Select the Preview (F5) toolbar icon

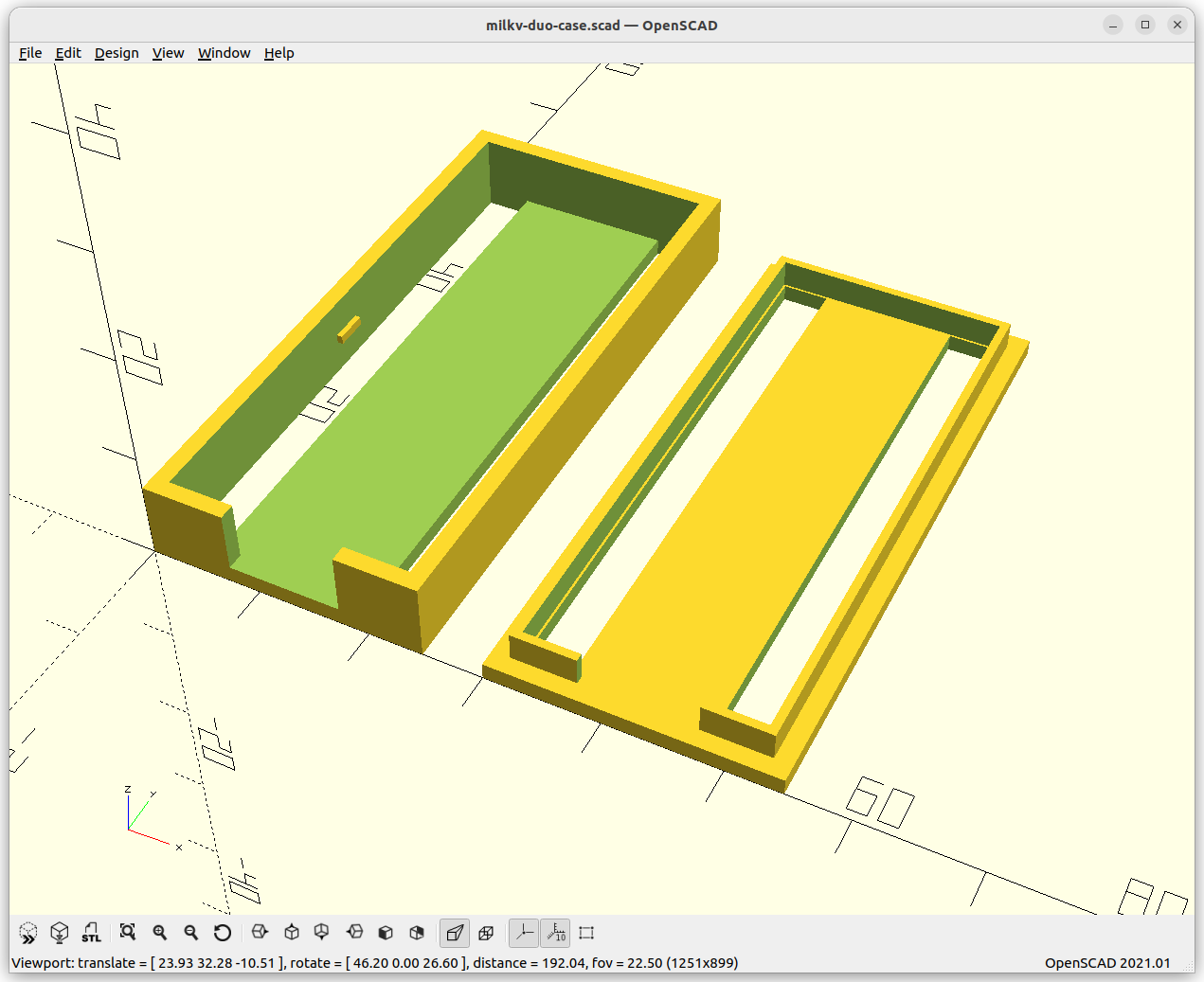tap(27, 933)
